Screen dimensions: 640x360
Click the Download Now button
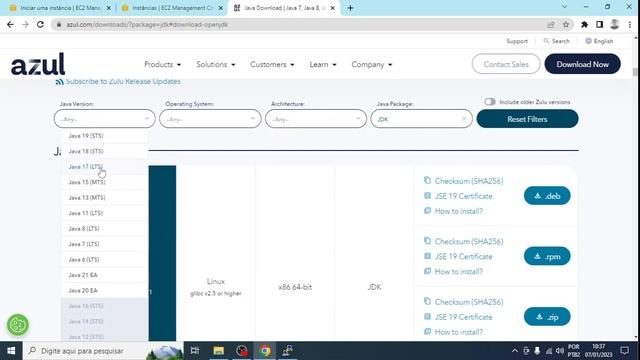582,64
